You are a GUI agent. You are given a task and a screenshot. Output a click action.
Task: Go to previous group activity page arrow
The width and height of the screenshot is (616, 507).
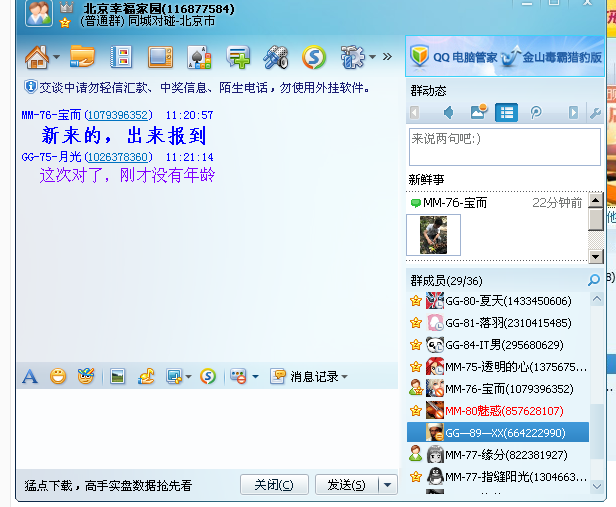pos(414,113)
